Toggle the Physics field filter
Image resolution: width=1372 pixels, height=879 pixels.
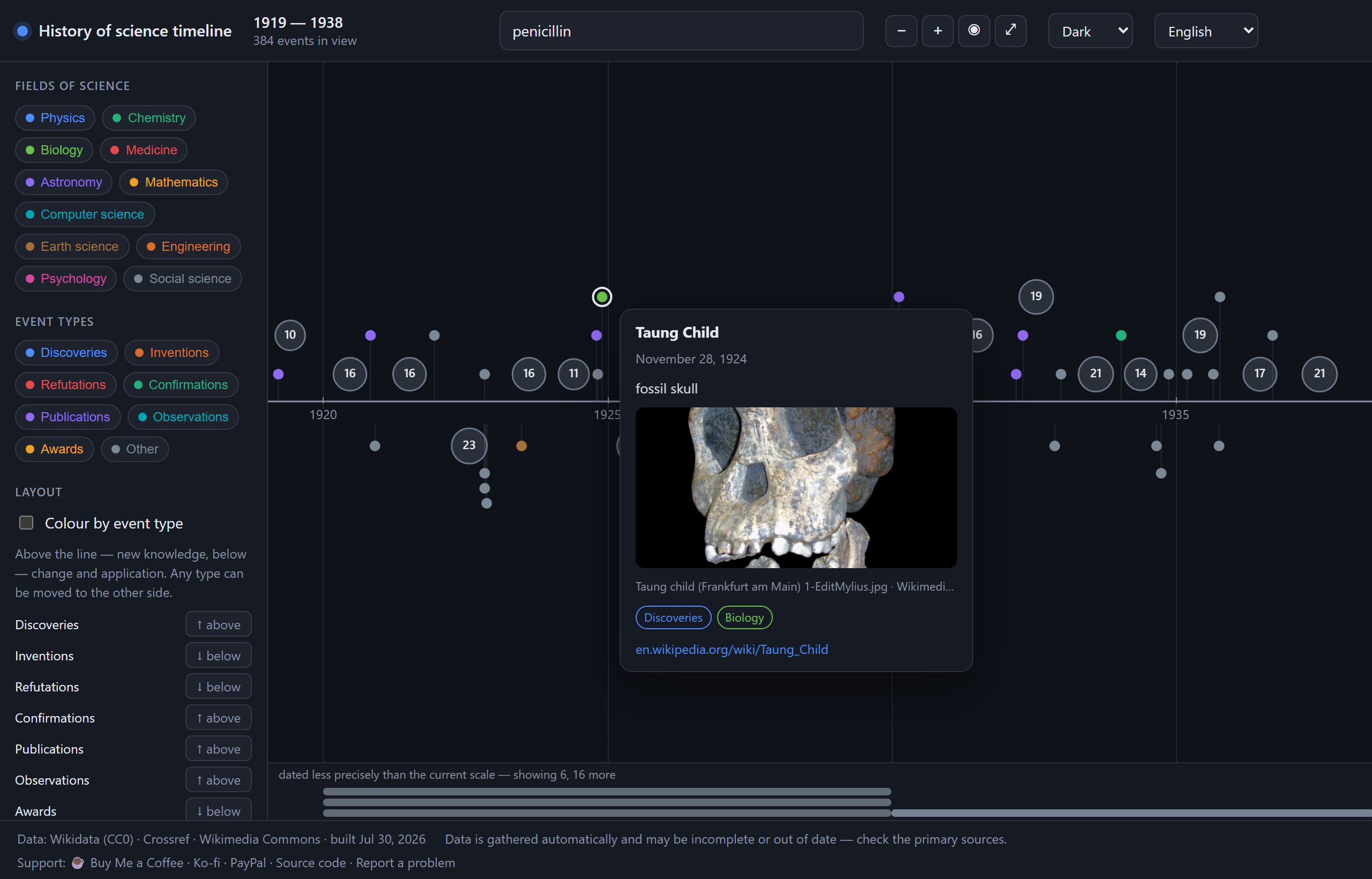click(x=55, y=118)
